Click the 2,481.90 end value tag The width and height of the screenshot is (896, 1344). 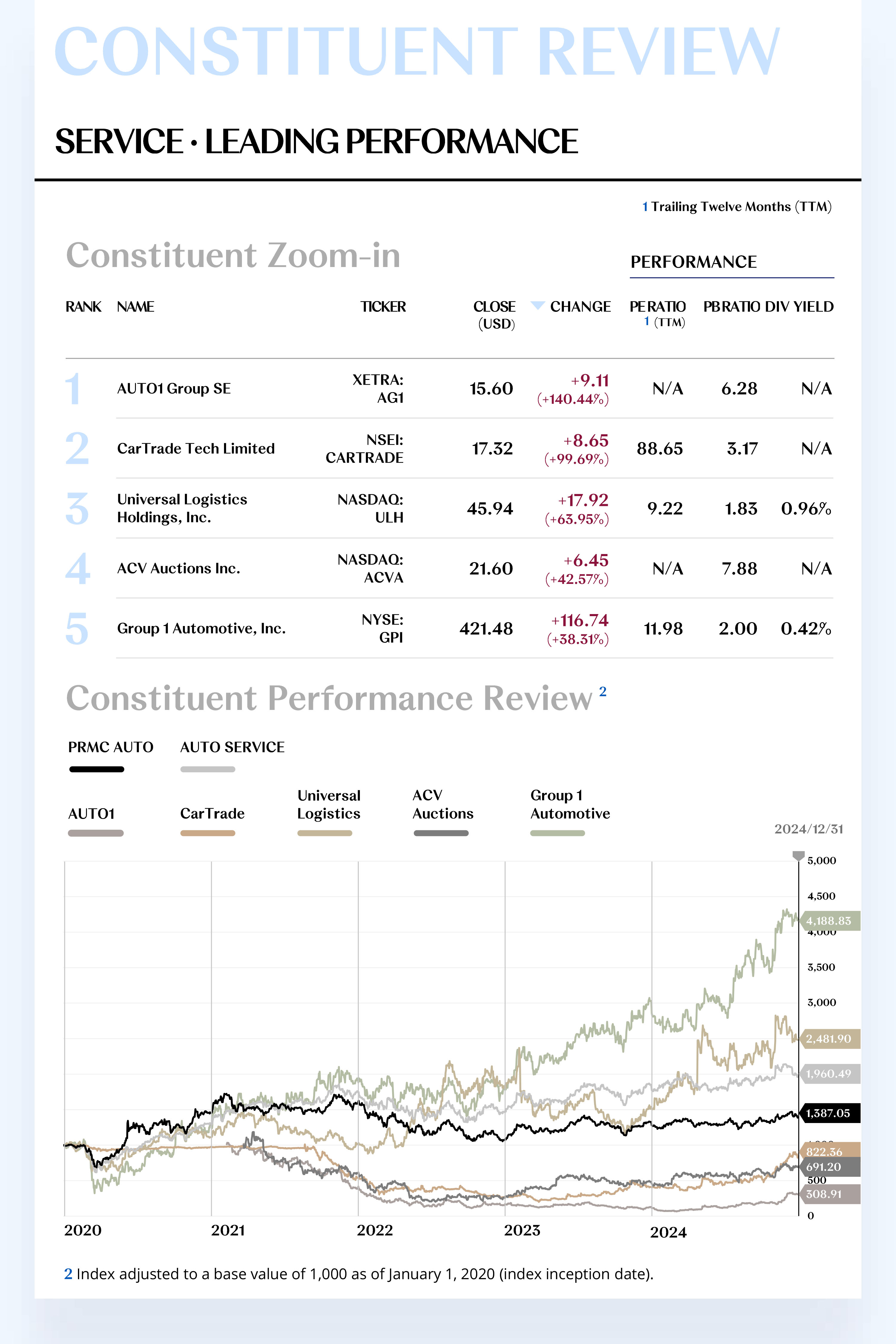[x=829, y=1039]
